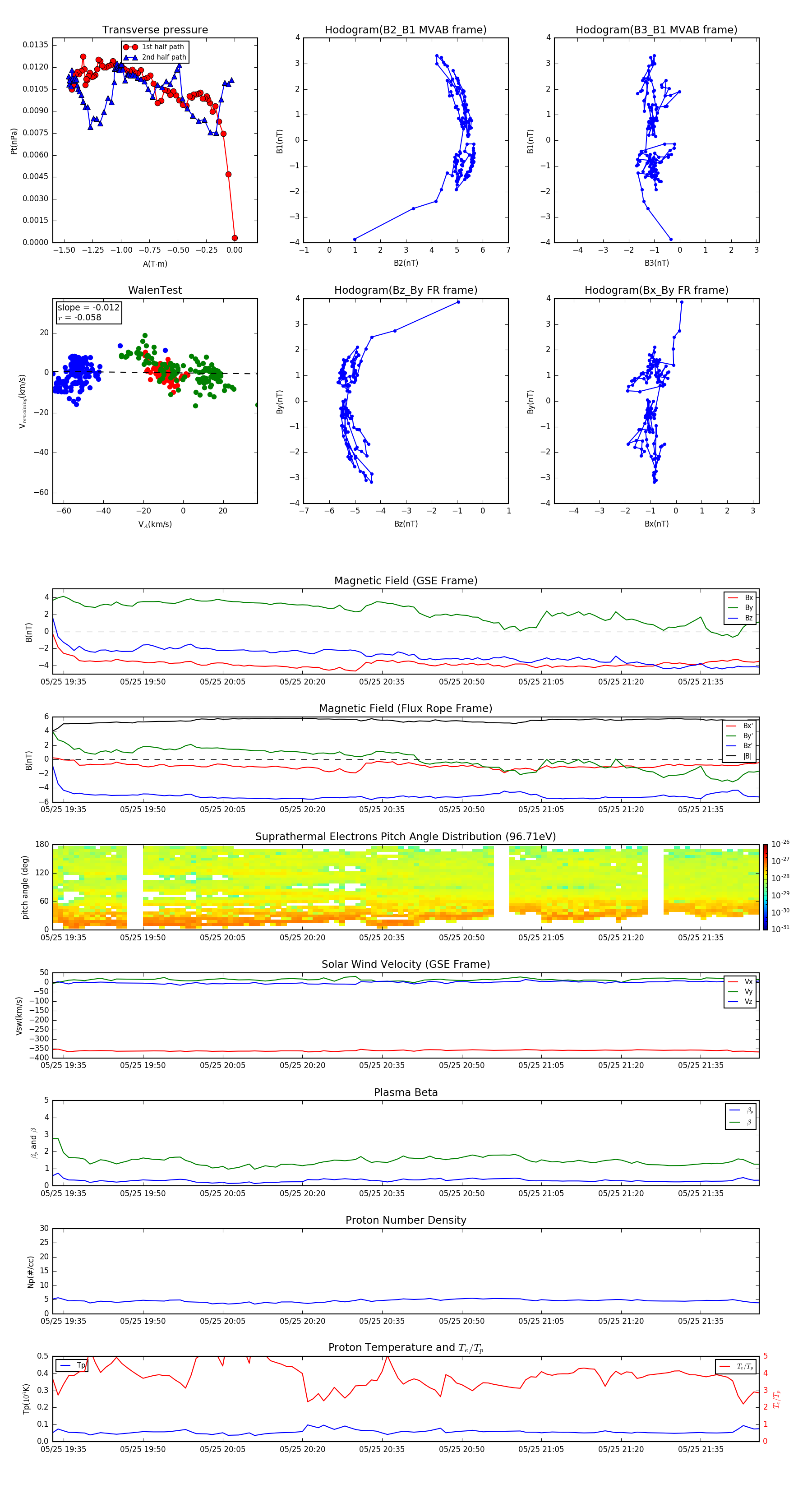Click the "Pt(nPa)" y-axis label
This screenshot has width=812, height=1489.
14,140
